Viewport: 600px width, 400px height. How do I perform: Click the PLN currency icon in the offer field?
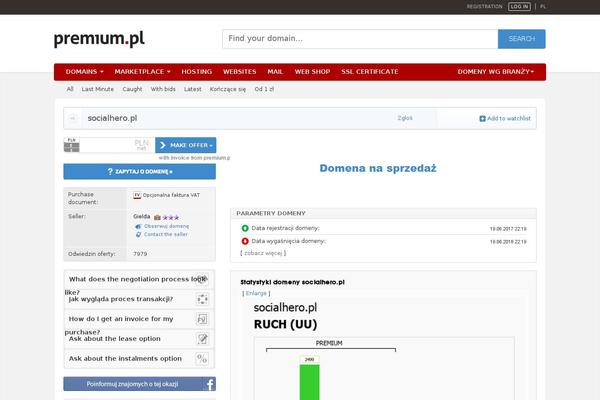72,145
